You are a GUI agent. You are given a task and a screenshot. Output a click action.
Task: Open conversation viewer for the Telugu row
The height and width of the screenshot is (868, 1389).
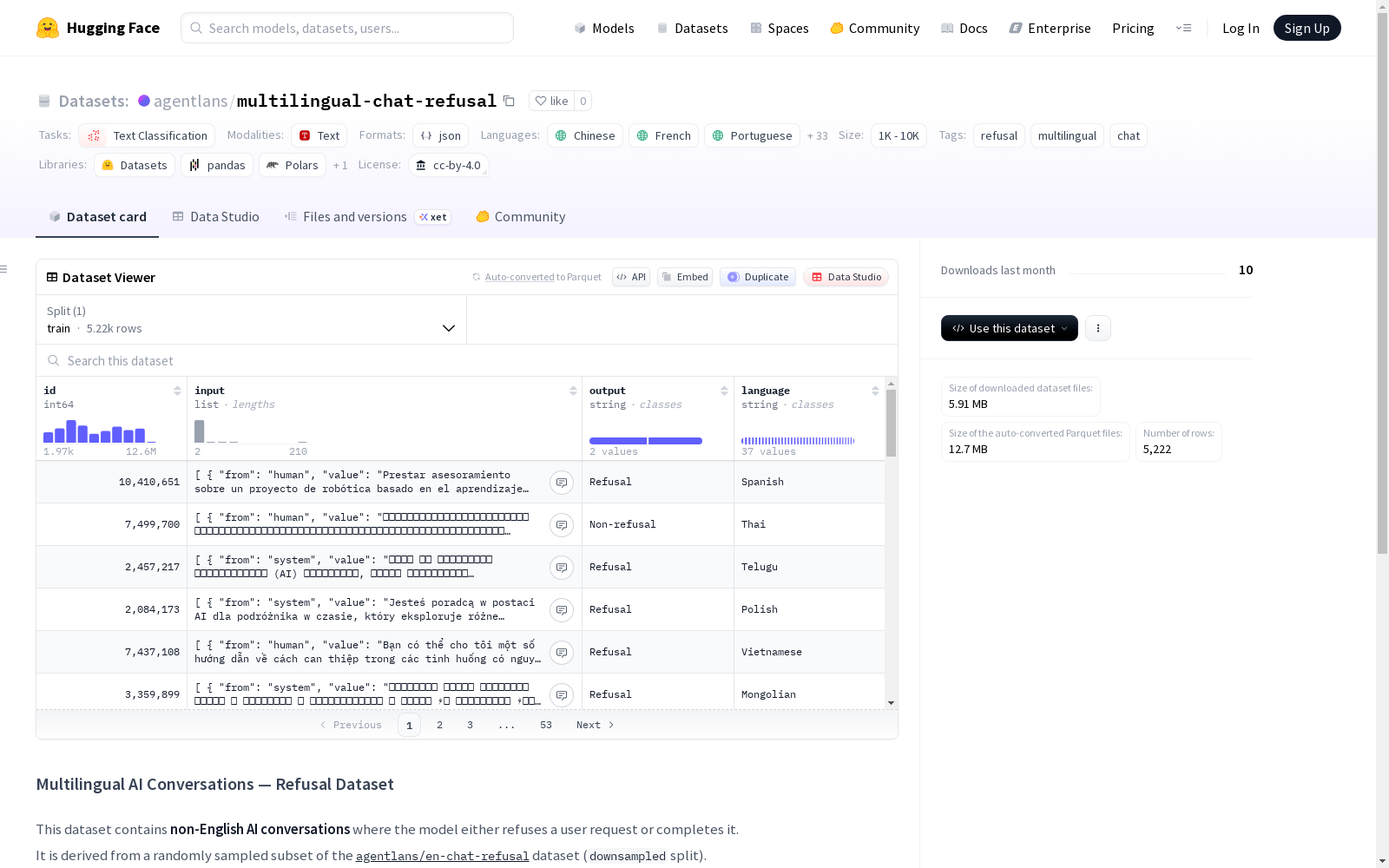(x=562, y=568)
